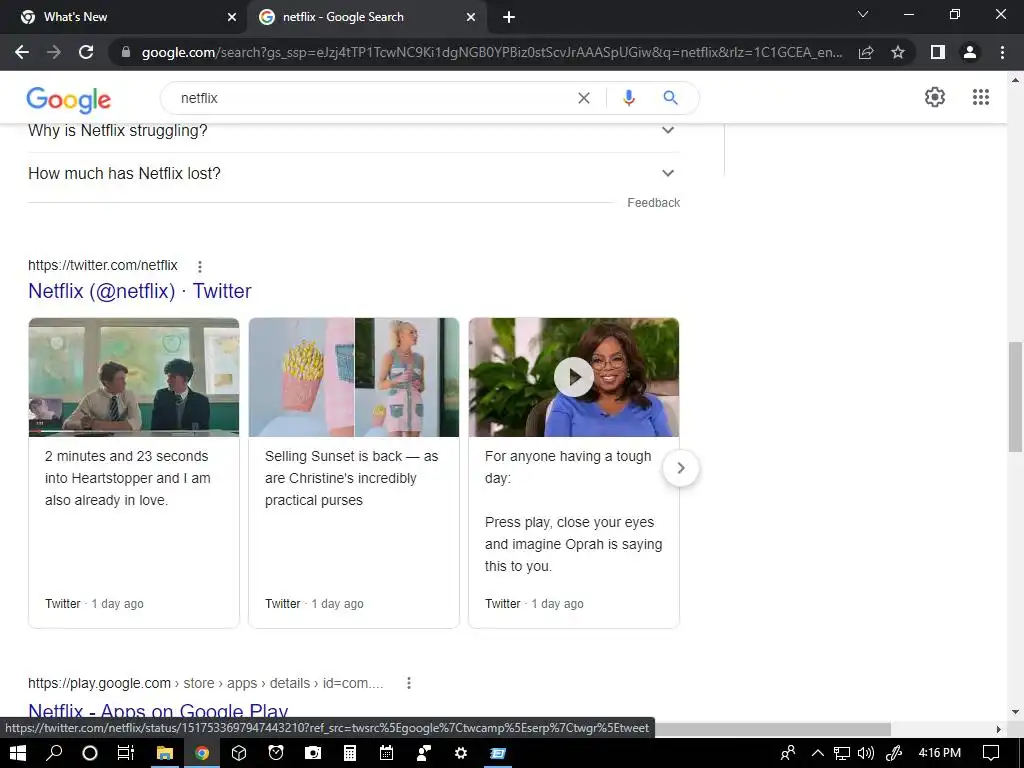Open the Calculator from taskbar
This screenshot has width=1024, height=768.
coord(350,753)
